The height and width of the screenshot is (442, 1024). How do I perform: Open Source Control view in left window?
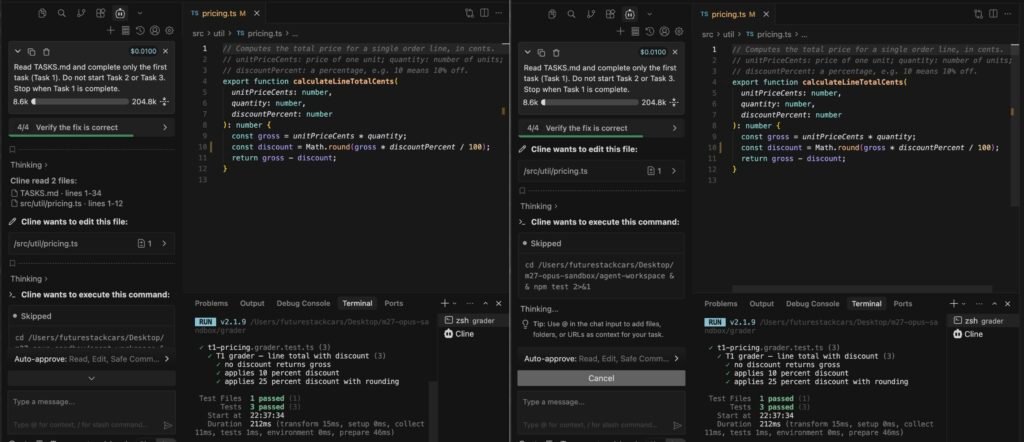(x=81, y=13)
